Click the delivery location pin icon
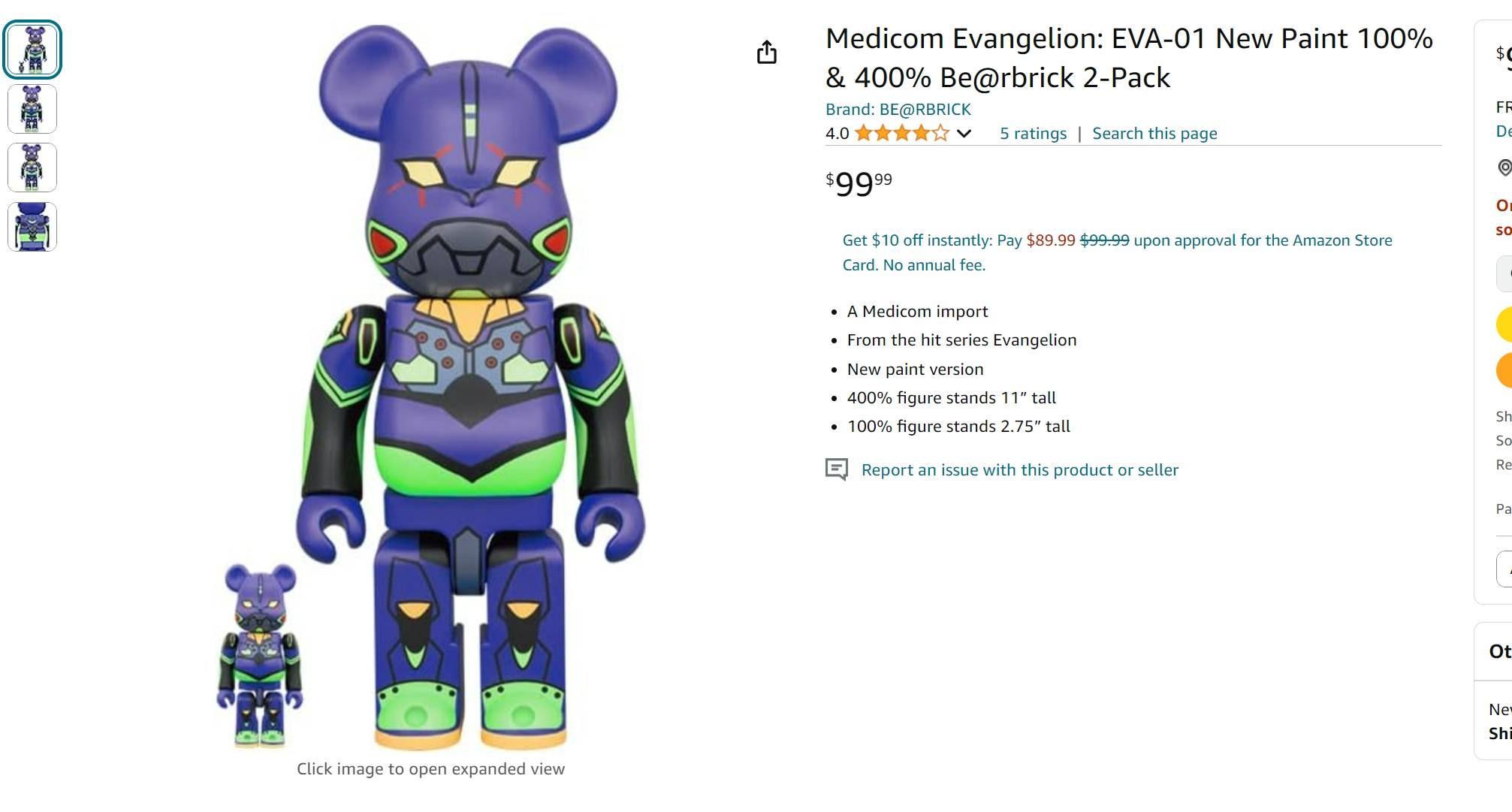Screen dimensions: 1512x812 point(1504,168)
